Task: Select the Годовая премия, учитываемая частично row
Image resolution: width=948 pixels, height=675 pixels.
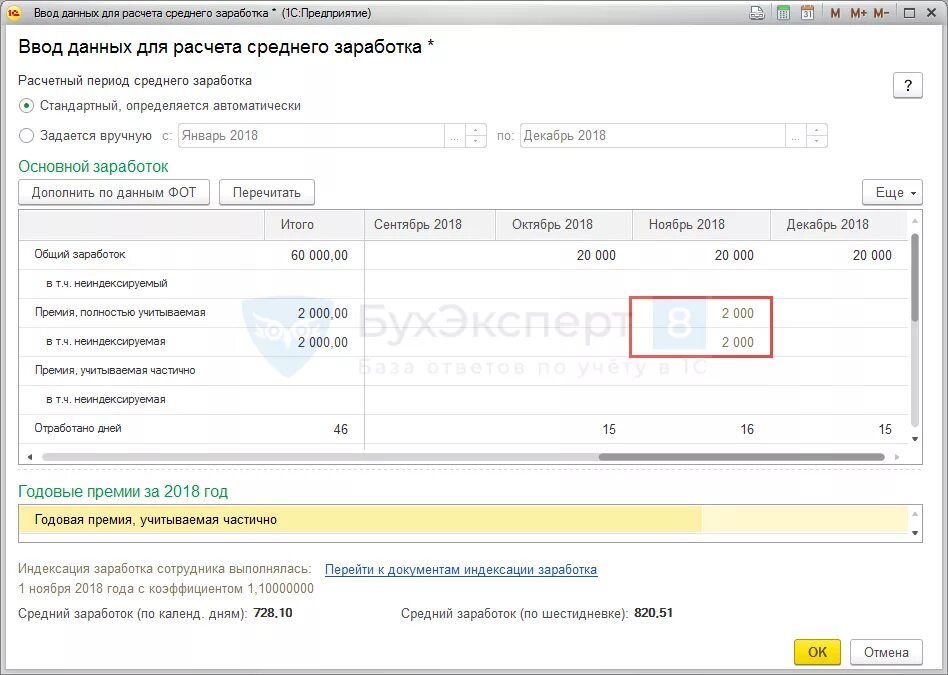Action: point(463,520)
